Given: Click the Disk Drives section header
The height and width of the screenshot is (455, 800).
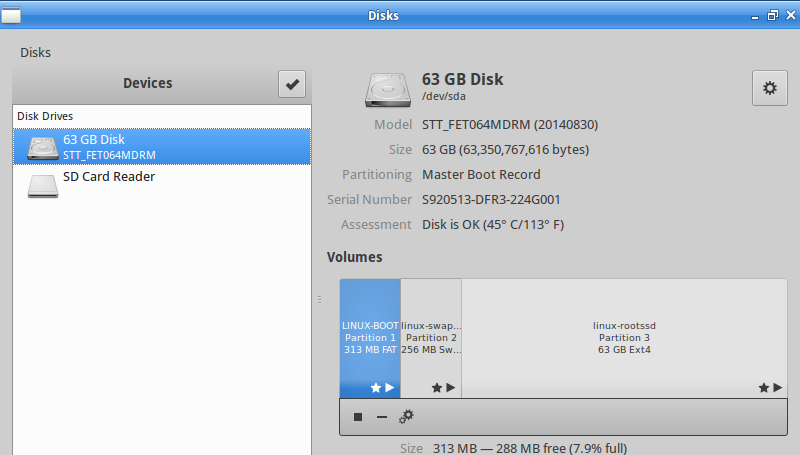Looking at the screenshot, I should pyautogui.click(x=45, y=116).
